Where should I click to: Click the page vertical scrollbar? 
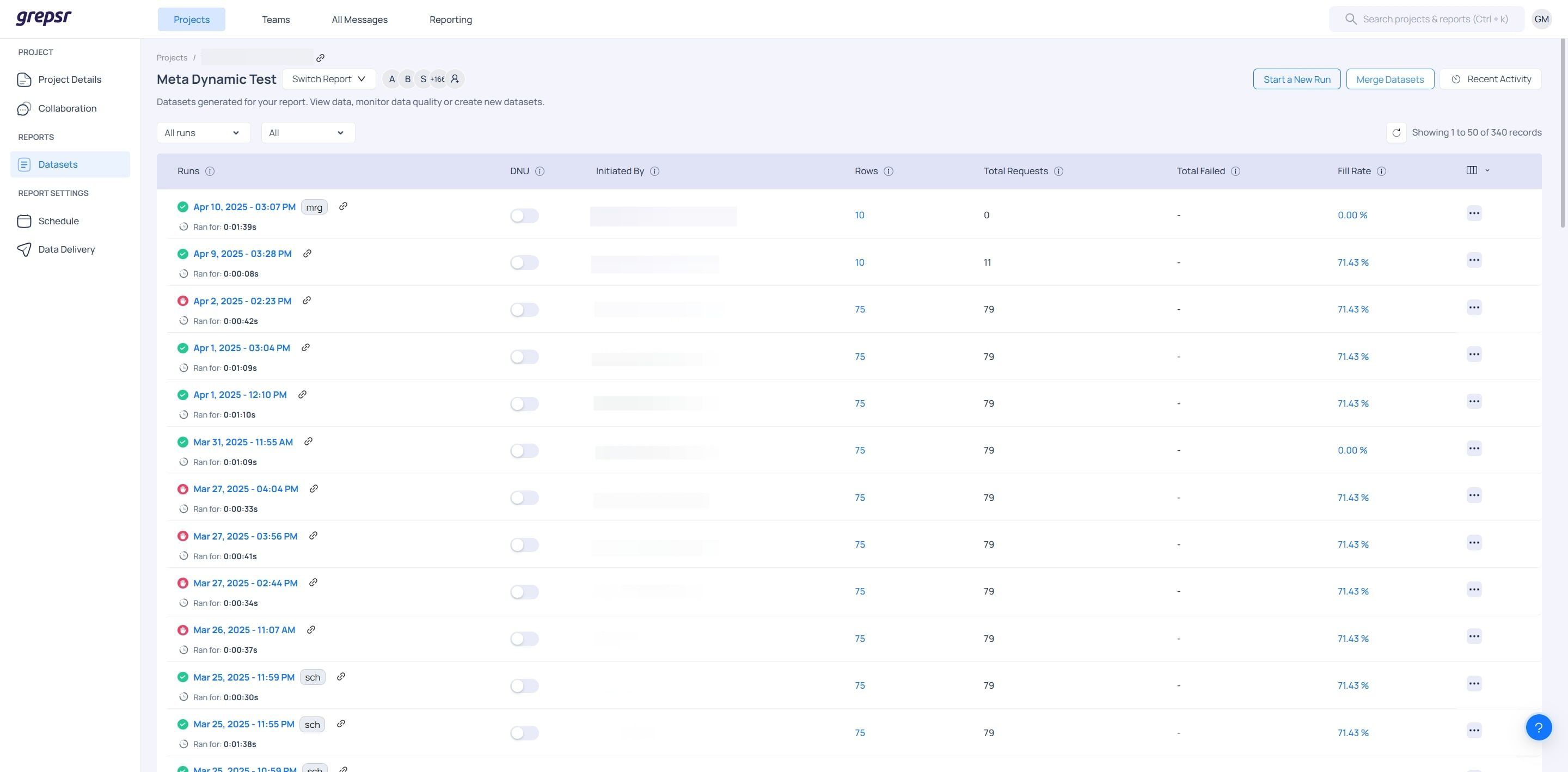tap(1563, 134)
